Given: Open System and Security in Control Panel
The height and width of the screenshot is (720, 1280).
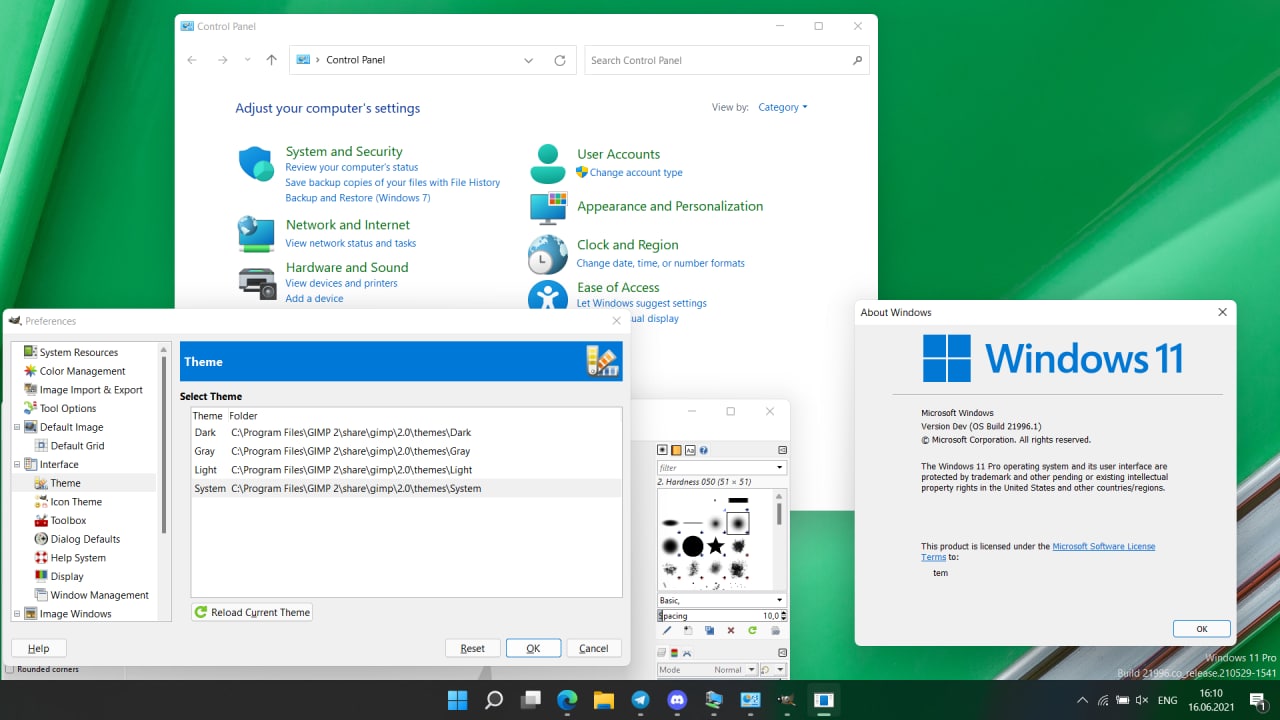Looking at the screenshot, I should (344, 152).
